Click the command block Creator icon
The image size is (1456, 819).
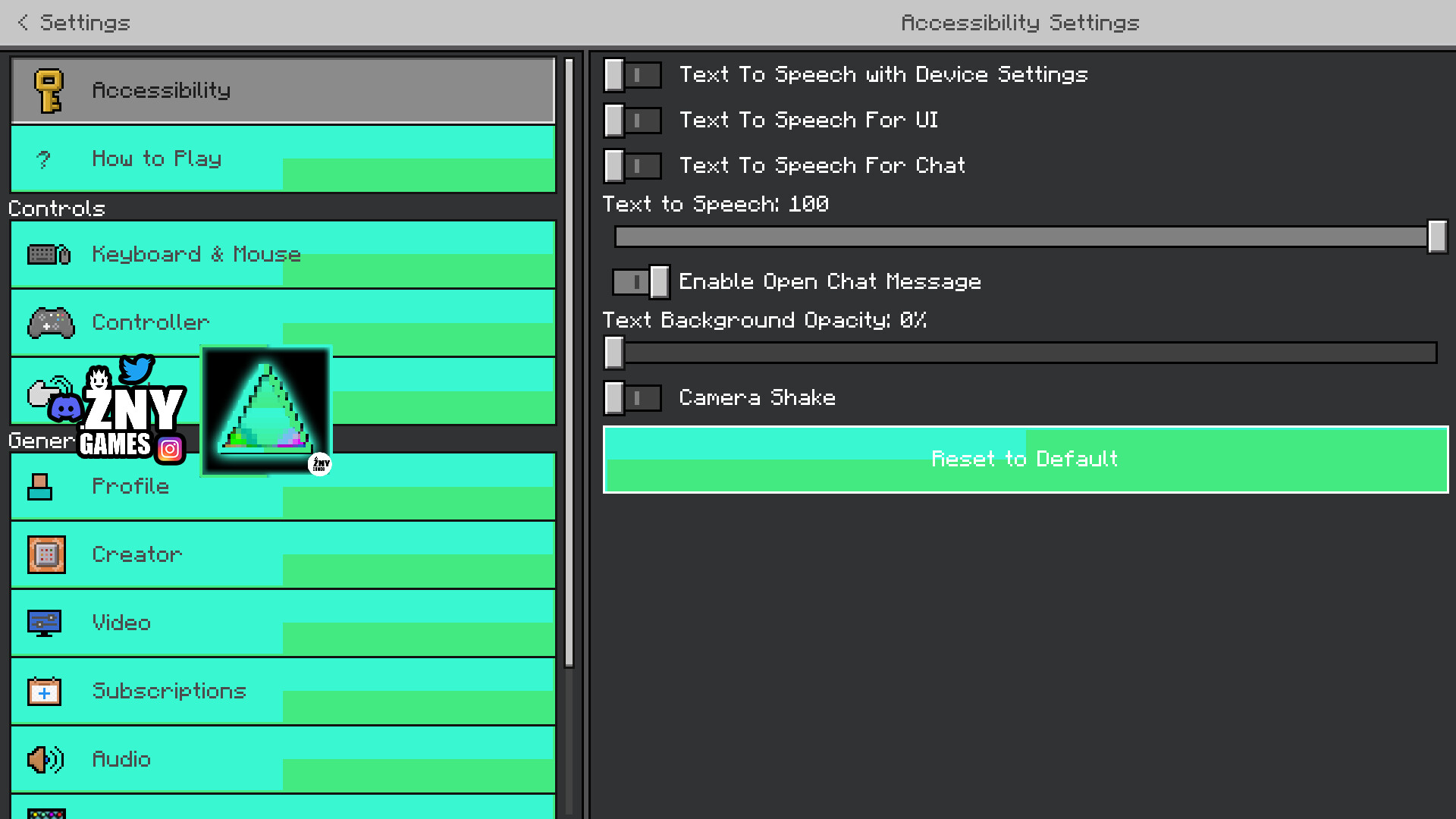(x=46, y=555)
